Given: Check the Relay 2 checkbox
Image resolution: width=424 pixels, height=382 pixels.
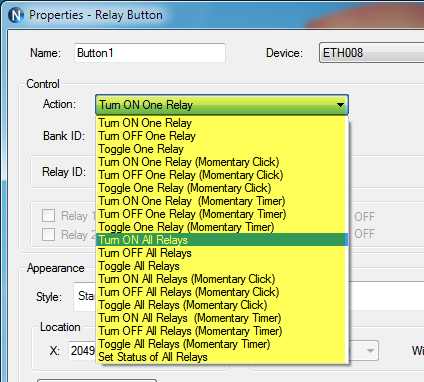Looking at the screenshot, I should (x=48, y=234).
